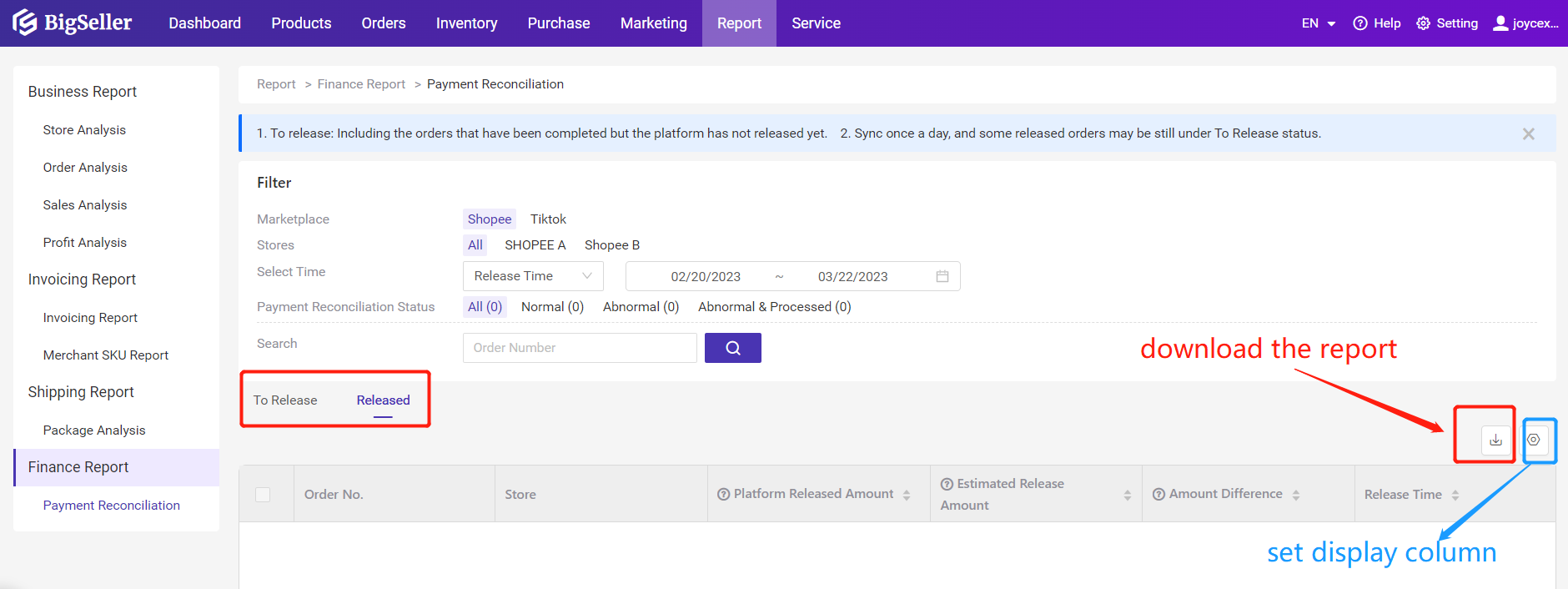
Task: Expand the Release Time dropdown
Action: pyautogui.click(x=532, y=276)
